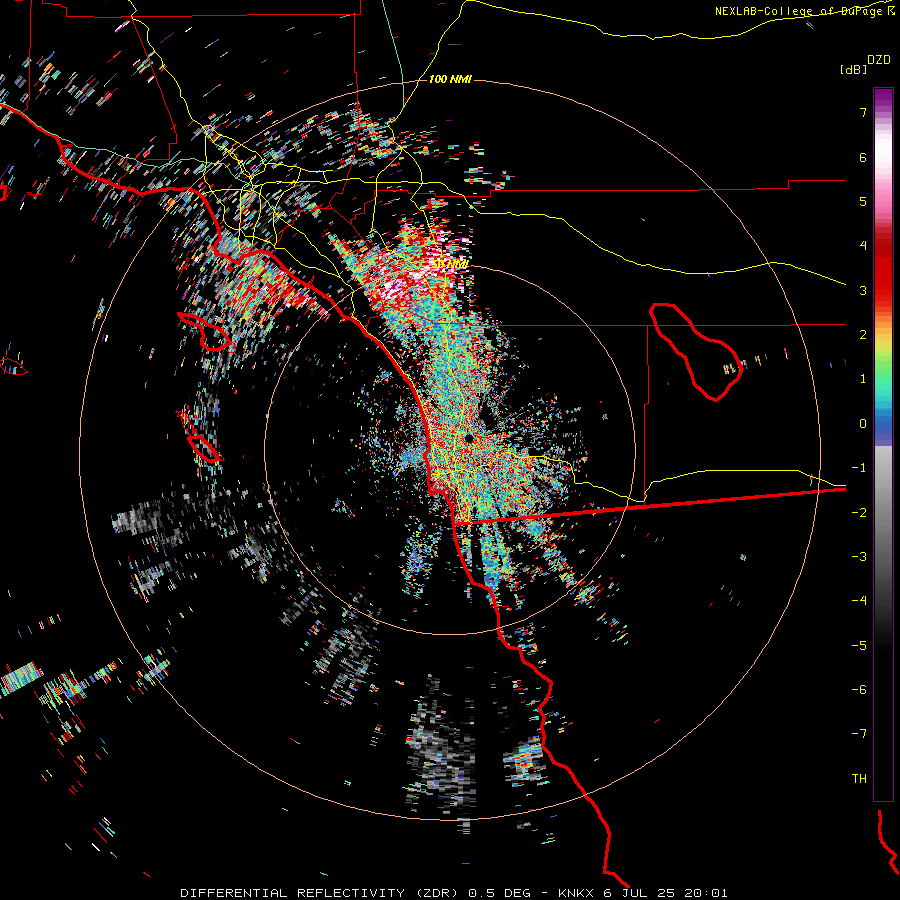Click the black radar site dot
This screenshot has height=900, width=900.
(x=469, y=439)
